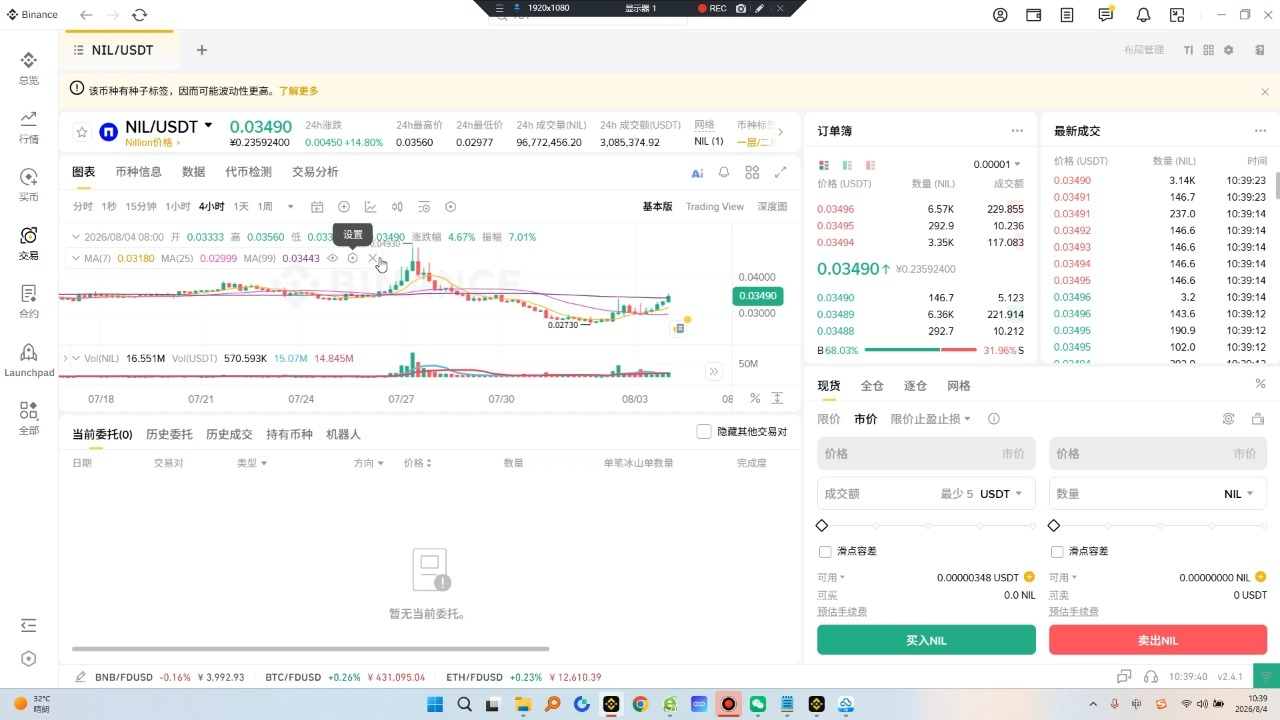Click the buy amount slider handle
The width and height of the screenshot is (1280, 720).
click(822, 526)
